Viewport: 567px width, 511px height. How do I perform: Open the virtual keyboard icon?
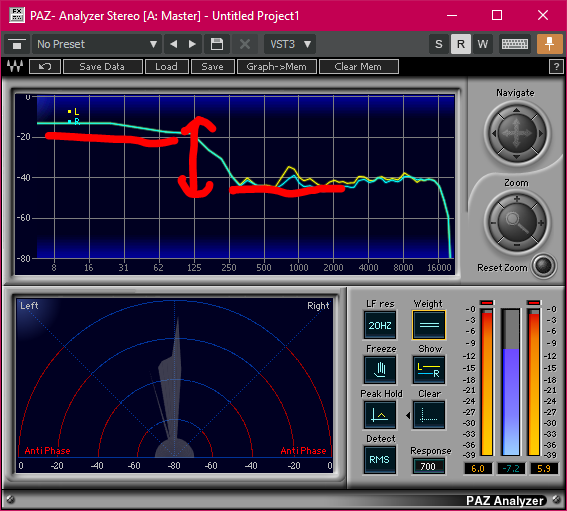515,44
